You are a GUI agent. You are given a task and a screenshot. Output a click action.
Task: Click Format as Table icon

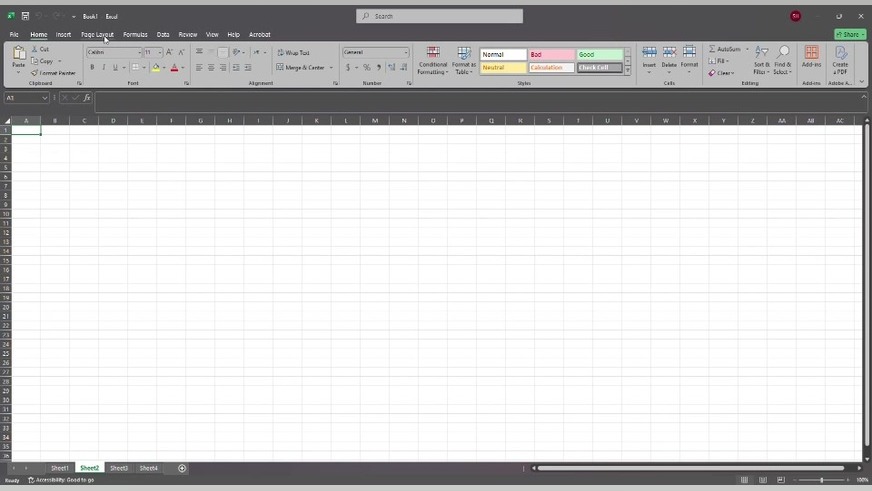[464, 61]
